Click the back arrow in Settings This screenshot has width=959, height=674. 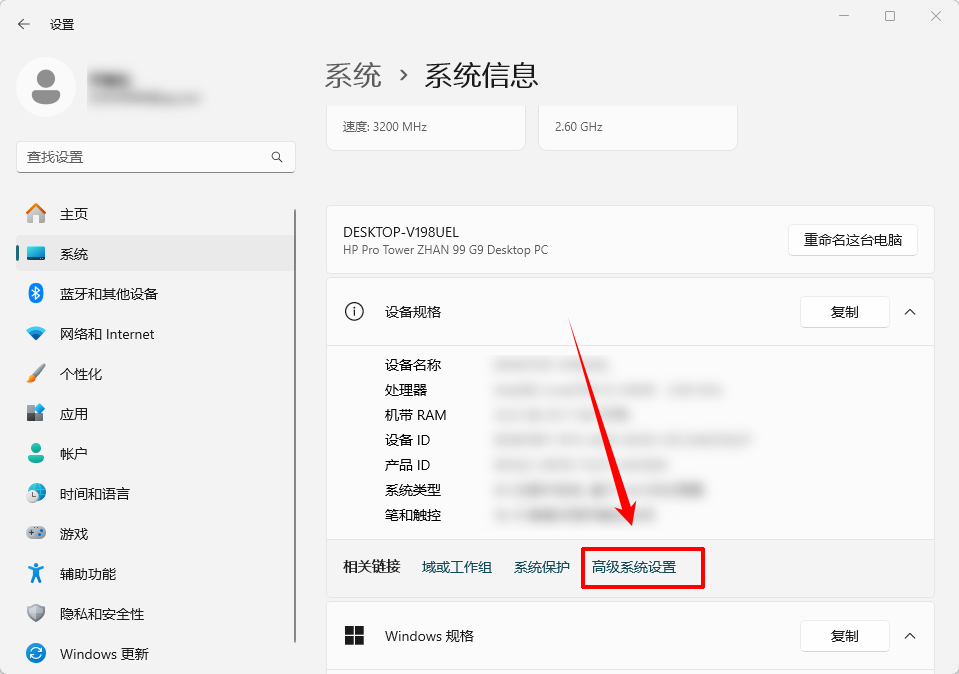[24, 24]
